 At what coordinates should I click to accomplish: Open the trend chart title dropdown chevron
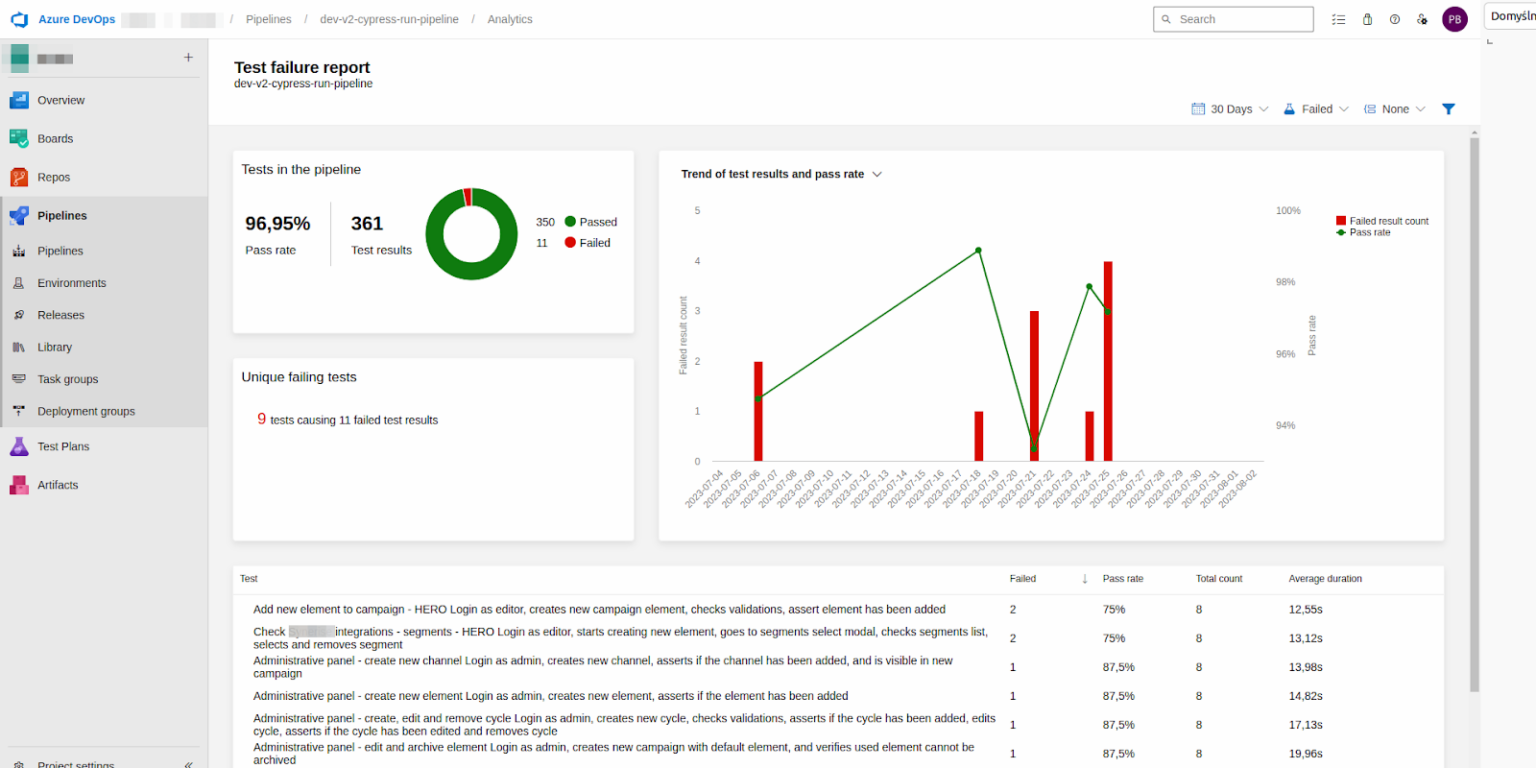pyautogui.click(x=877, y=174)
